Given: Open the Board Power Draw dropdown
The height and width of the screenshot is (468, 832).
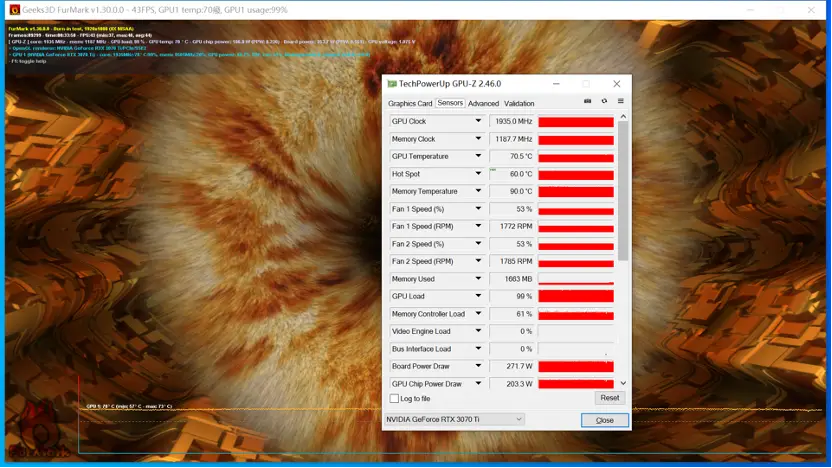Looking at the screenshot, I should [478, 366].
